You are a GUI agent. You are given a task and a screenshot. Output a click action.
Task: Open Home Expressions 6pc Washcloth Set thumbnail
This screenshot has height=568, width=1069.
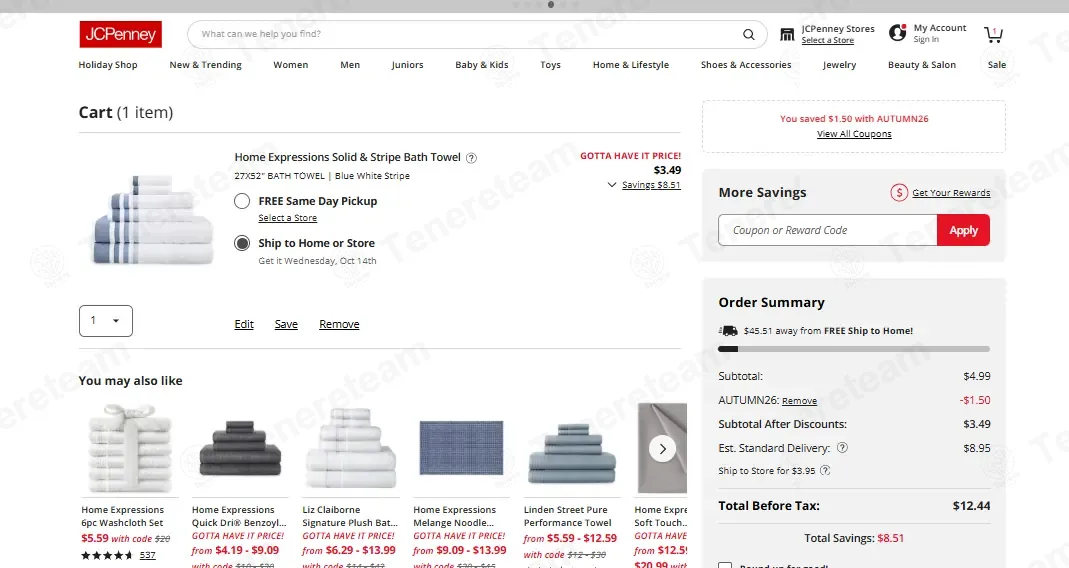(x=130, y=448)
